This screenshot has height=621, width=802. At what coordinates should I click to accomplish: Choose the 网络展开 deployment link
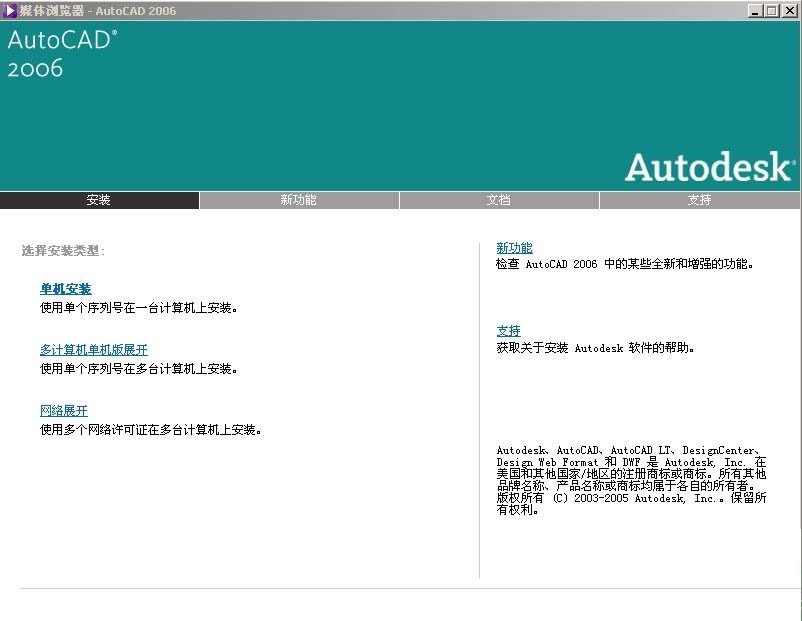pos(64,411)
